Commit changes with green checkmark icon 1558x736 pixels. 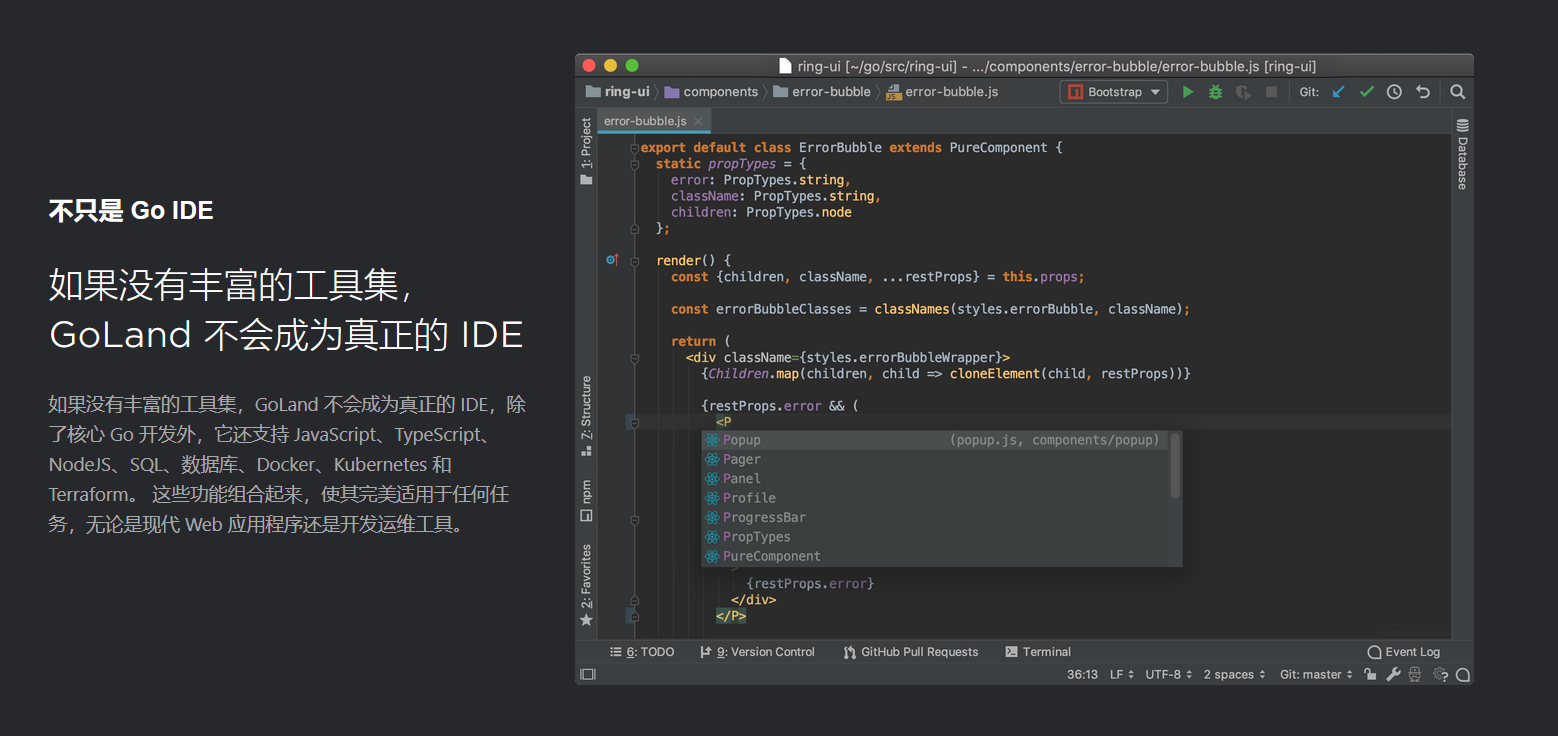coord(1366,92)
